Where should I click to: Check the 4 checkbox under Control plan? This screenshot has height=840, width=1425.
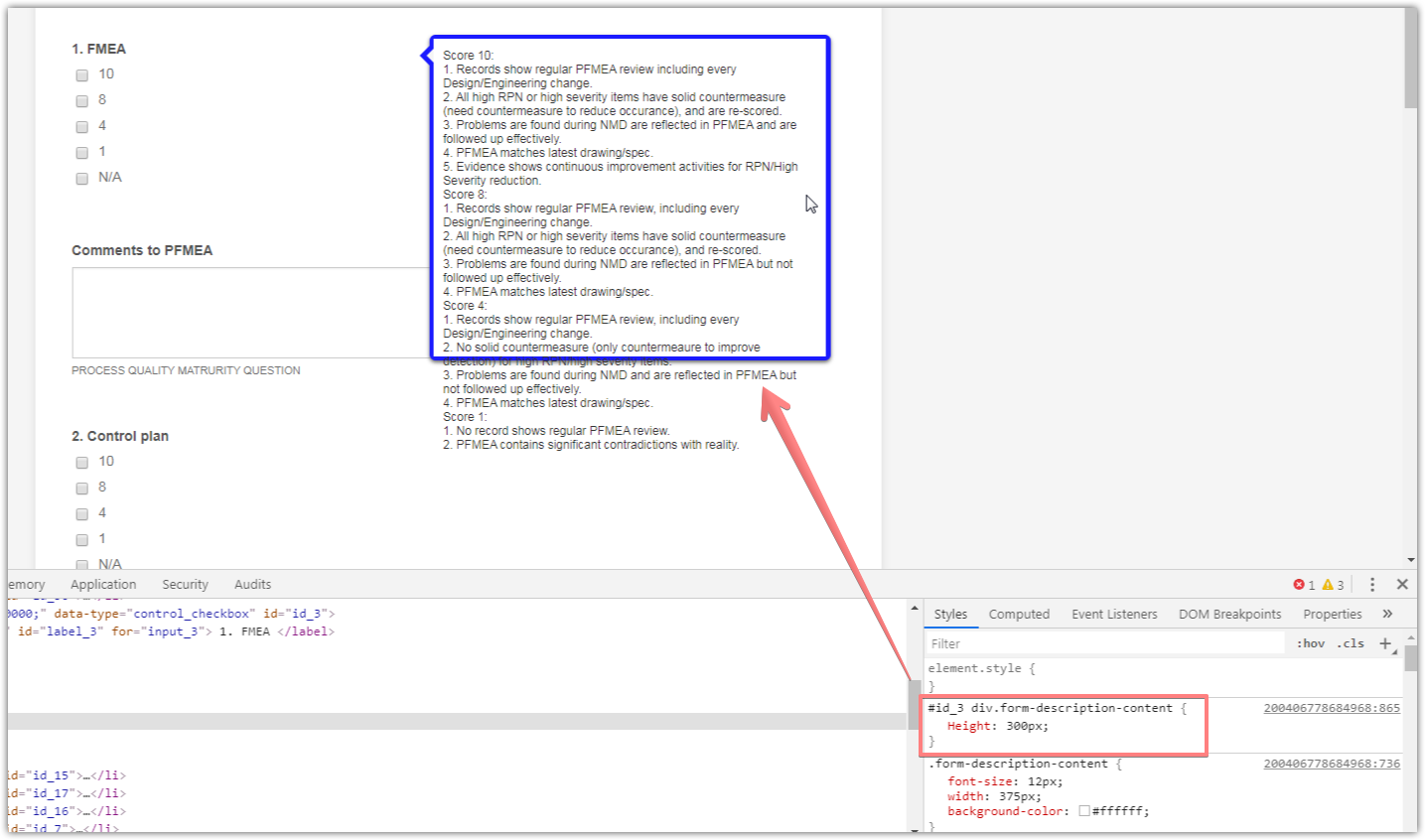click(81, 513)
